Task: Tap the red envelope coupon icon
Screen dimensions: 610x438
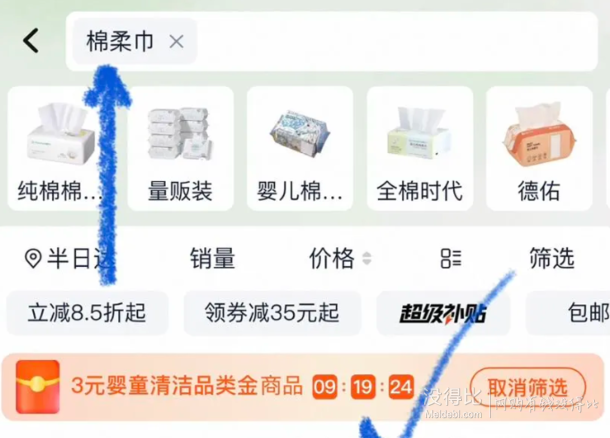Action: click(x=37, y=387)
